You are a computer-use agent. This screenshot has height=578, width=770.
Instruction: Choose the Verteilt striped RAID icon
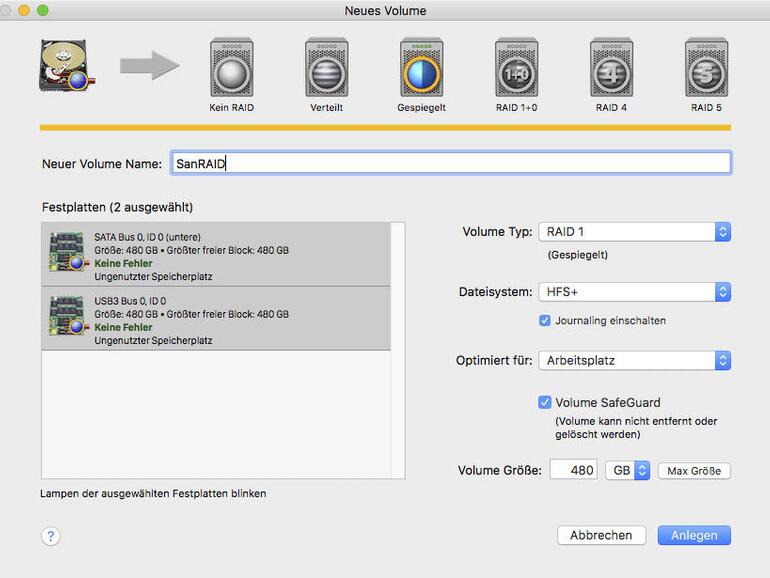pyautogui.click(x=326, y=68)
